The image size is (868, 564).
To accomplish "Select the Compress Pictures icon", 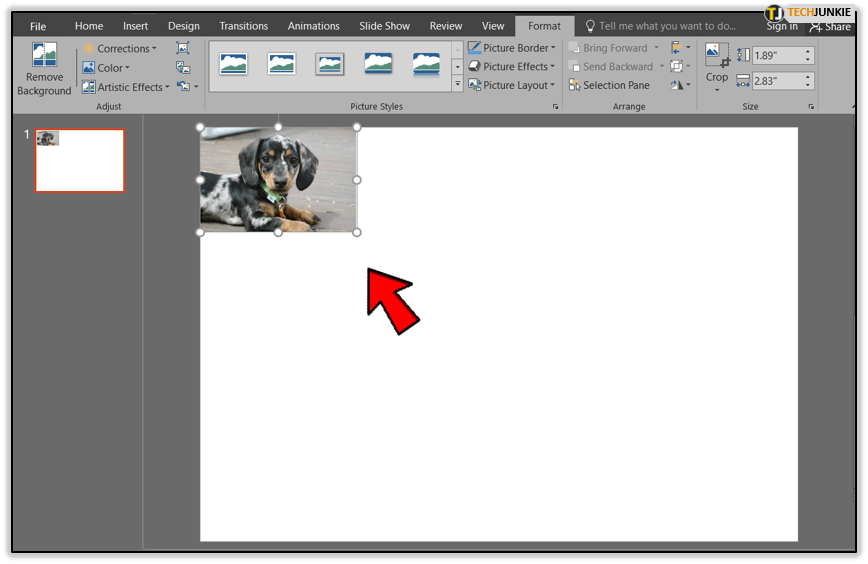I will 183,48.
